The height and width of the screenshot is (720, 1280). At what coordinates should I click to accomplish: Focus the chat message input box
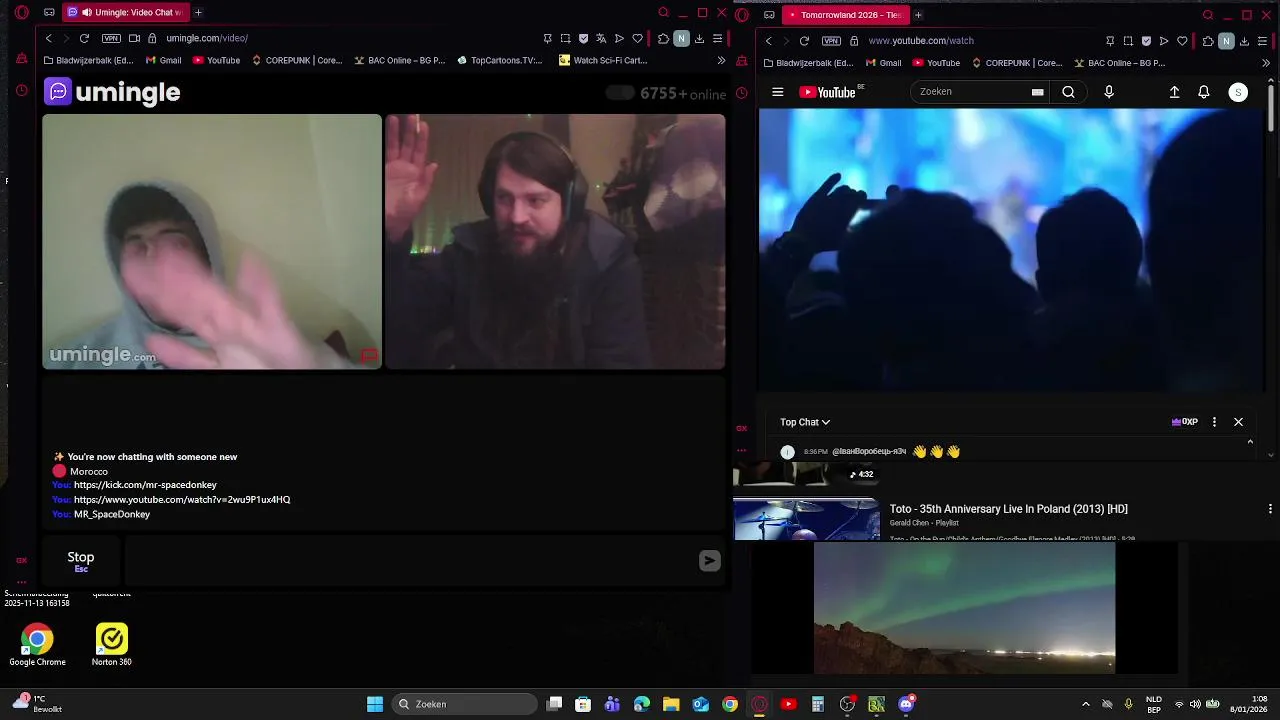[x=408, y=561]
